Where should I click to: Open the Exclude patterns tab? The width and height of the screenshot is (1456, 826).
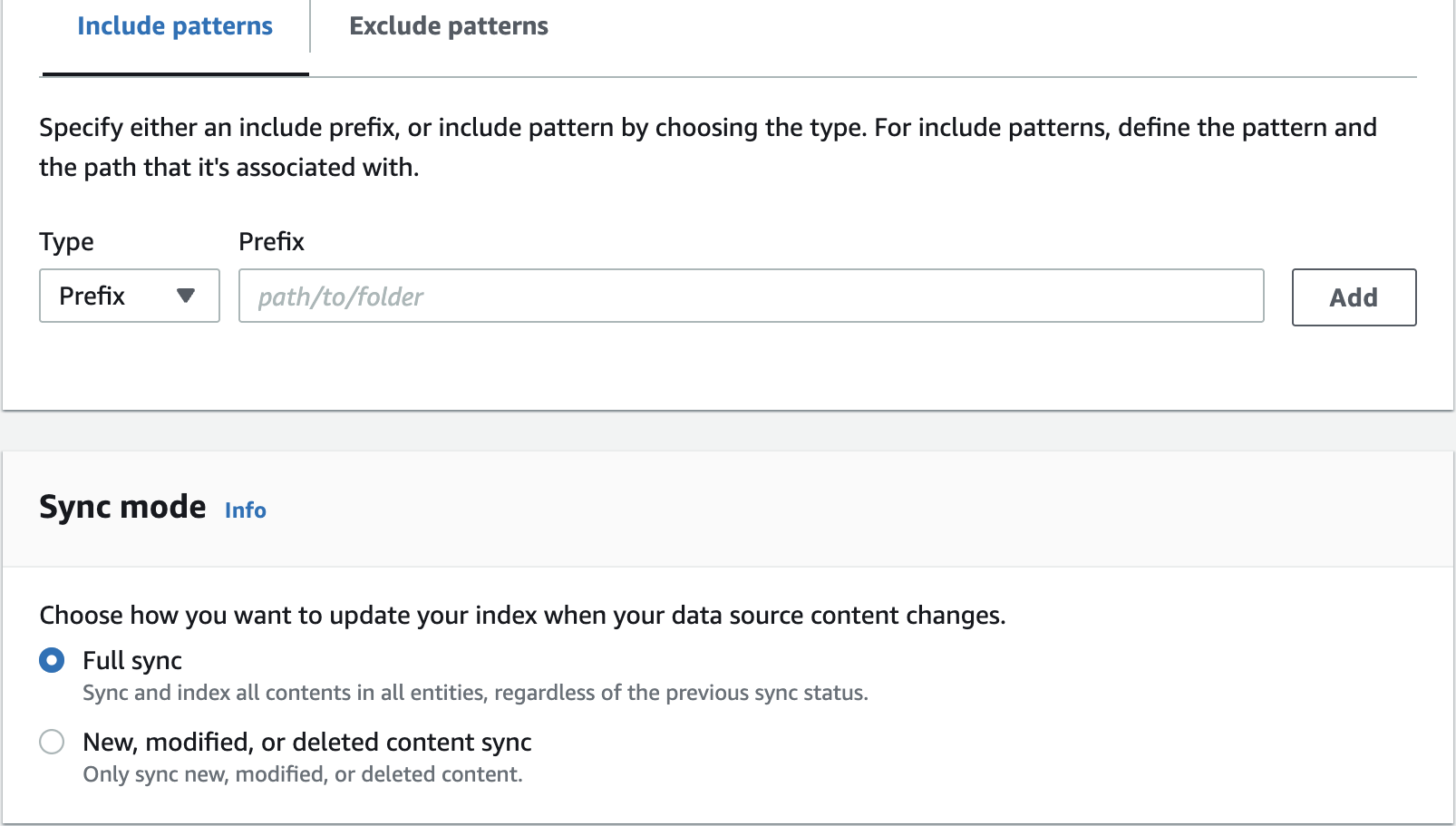click(x=449, y=26)
